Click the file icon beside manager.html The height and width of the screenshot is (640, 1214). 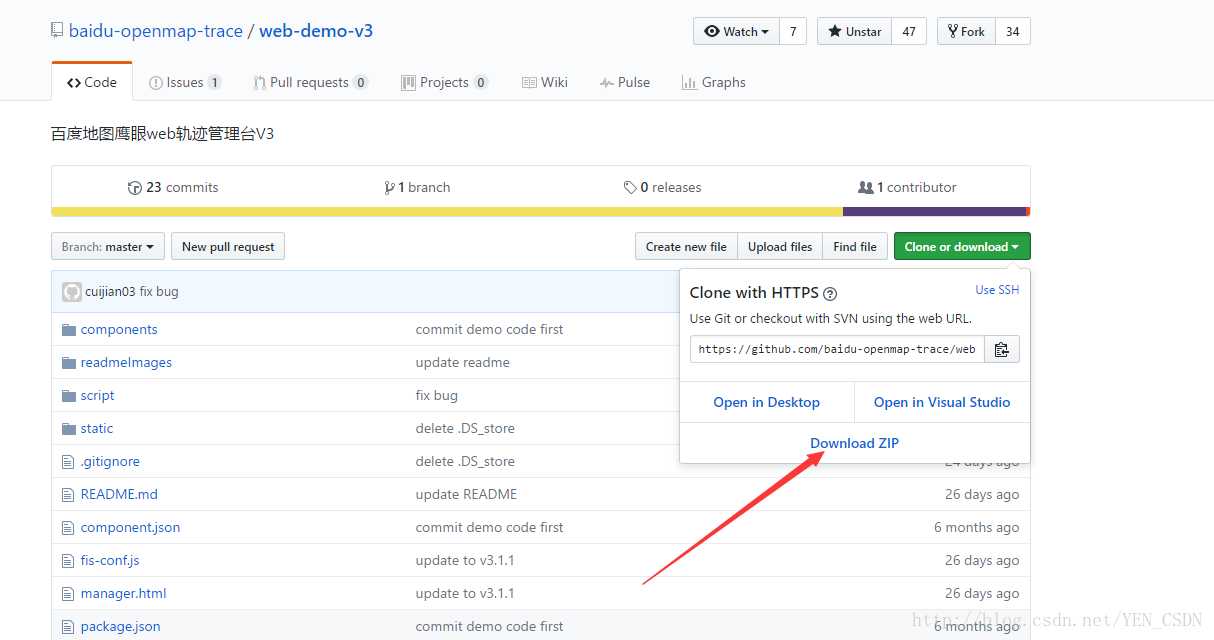pyautogui.click(x=69, y=594)
